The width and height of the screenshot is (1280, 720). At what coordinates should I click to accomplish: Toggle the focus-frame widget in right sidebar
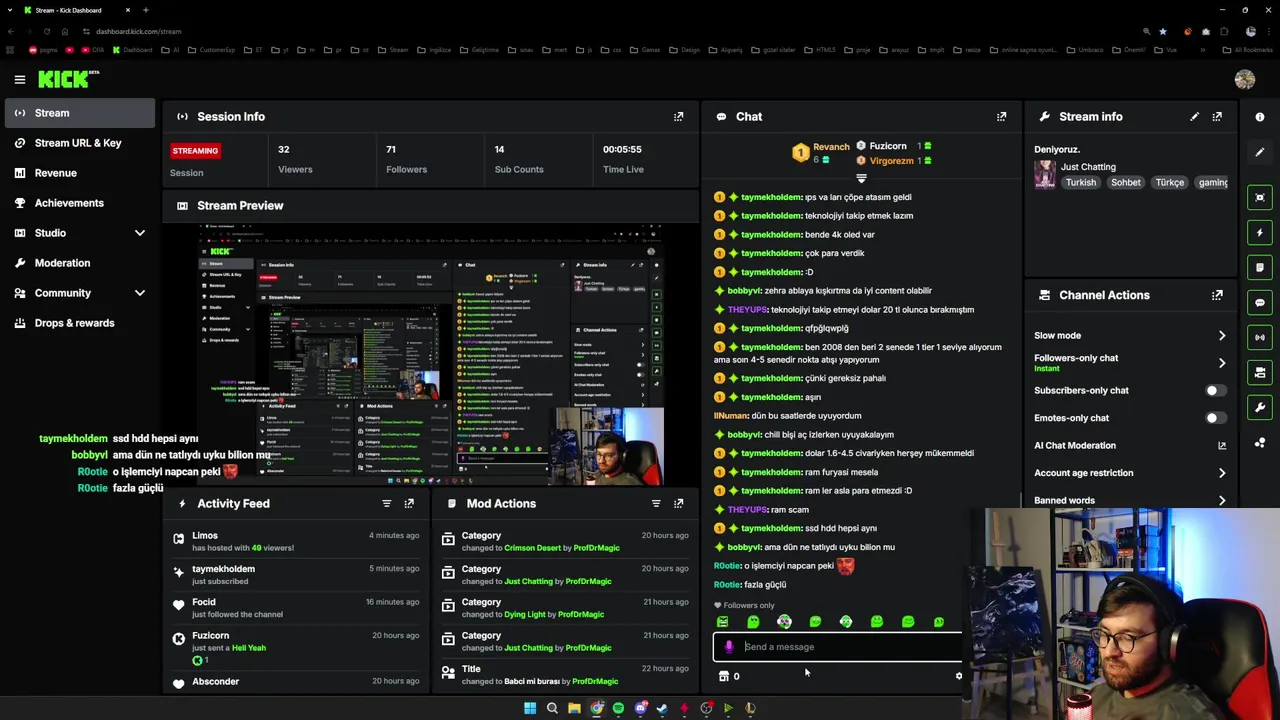pyautogui.click(x=1260, y=197)
